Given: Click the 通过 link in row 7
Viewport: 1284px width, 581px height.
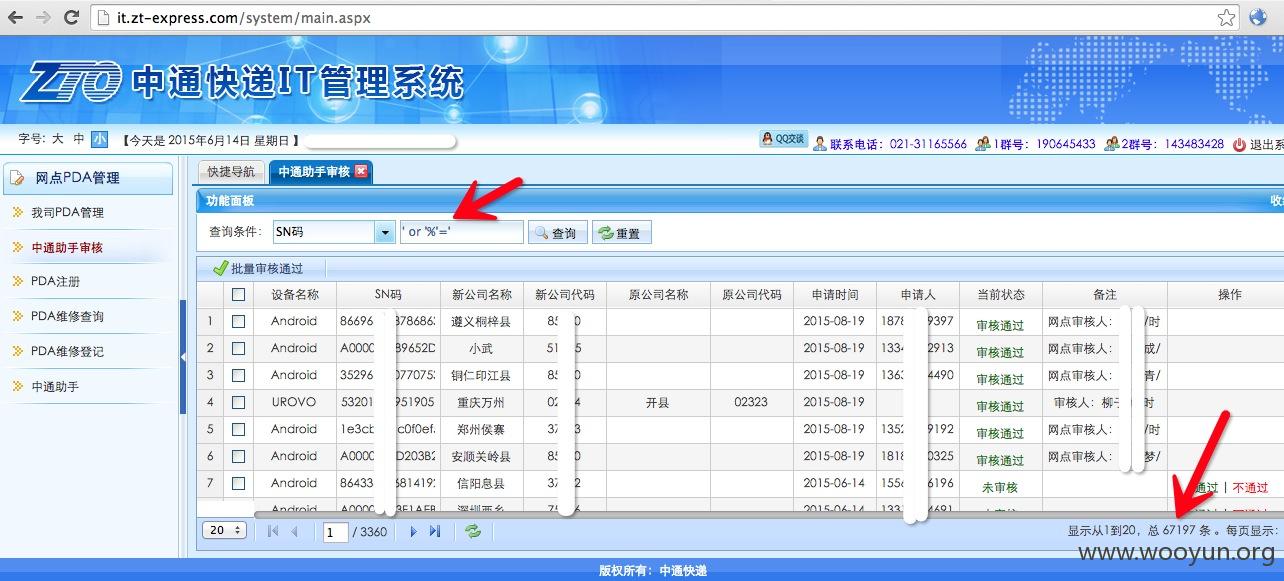Looking at the screenshot, I should click(1207, 488).
